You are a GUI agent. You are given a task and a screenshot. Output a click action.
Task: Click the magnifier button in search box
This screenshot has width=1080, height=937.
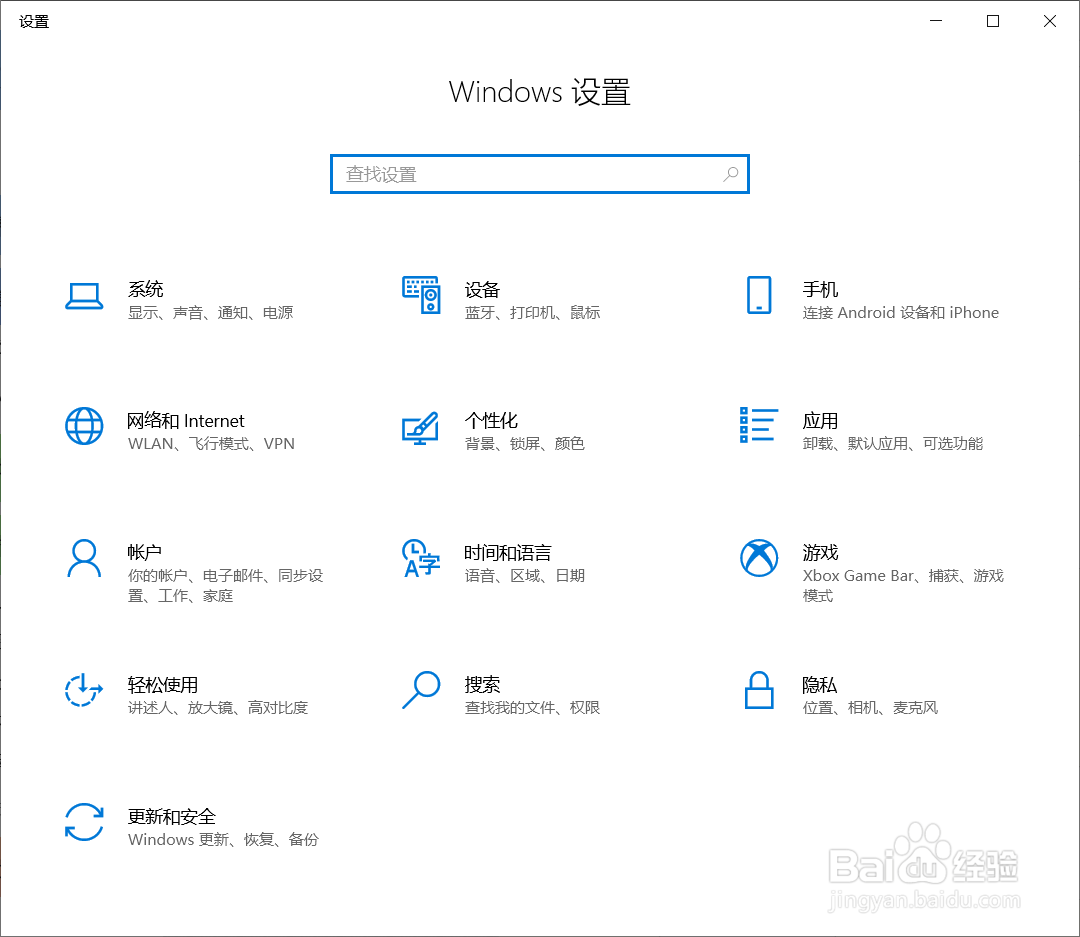click(x=731, y=174)
